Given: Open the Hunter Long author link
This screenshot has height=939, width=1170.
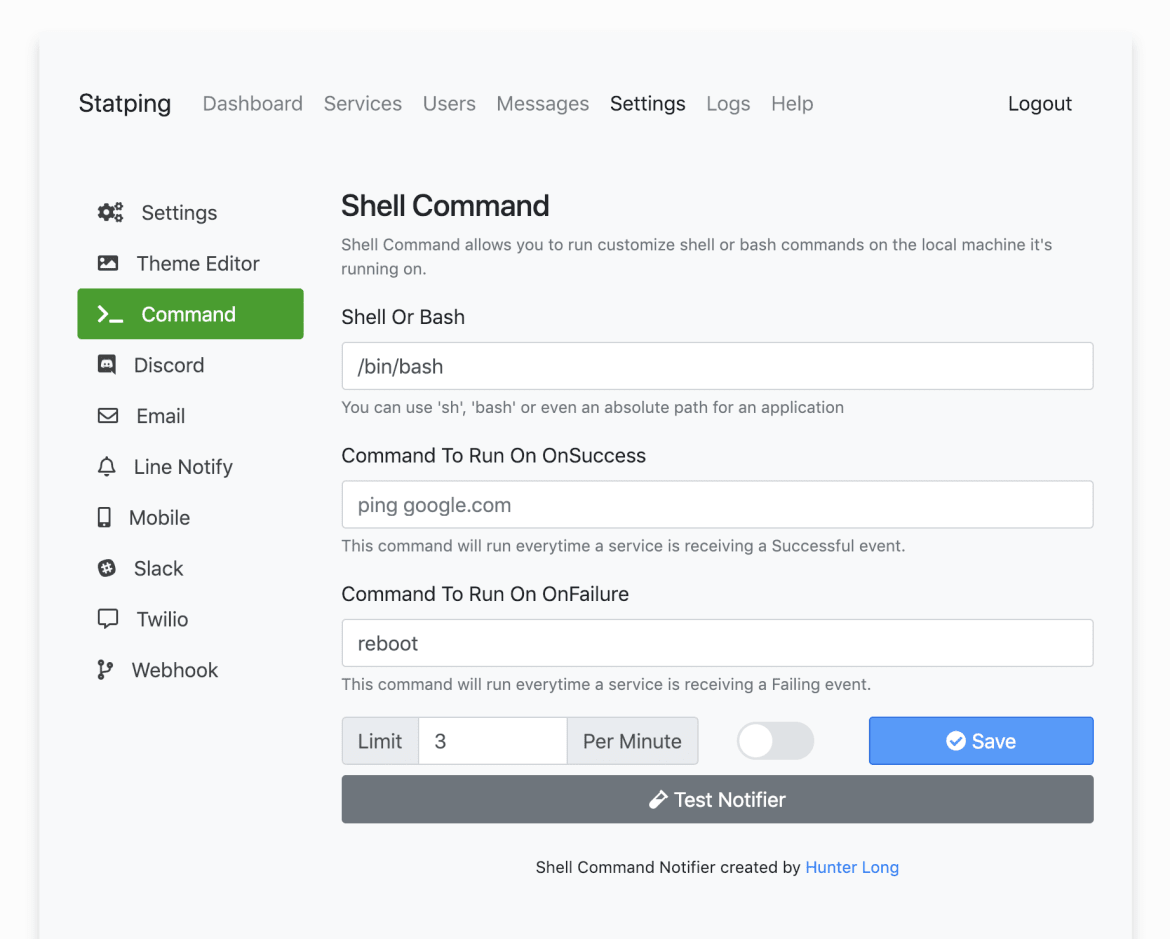Looking at the screenshot, I should pos(852,867).
